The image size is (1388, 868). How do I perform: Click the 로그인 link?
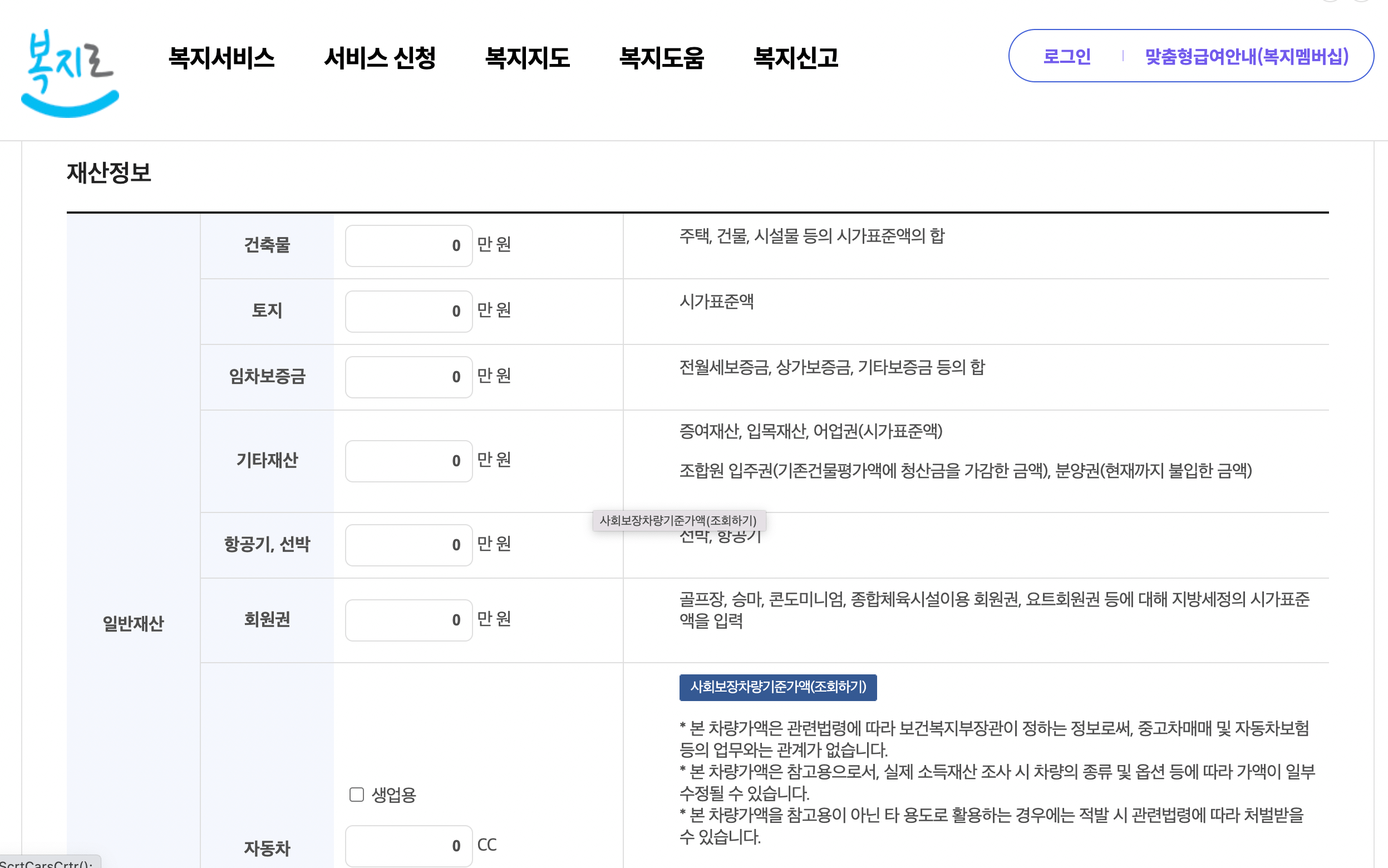1066,56
